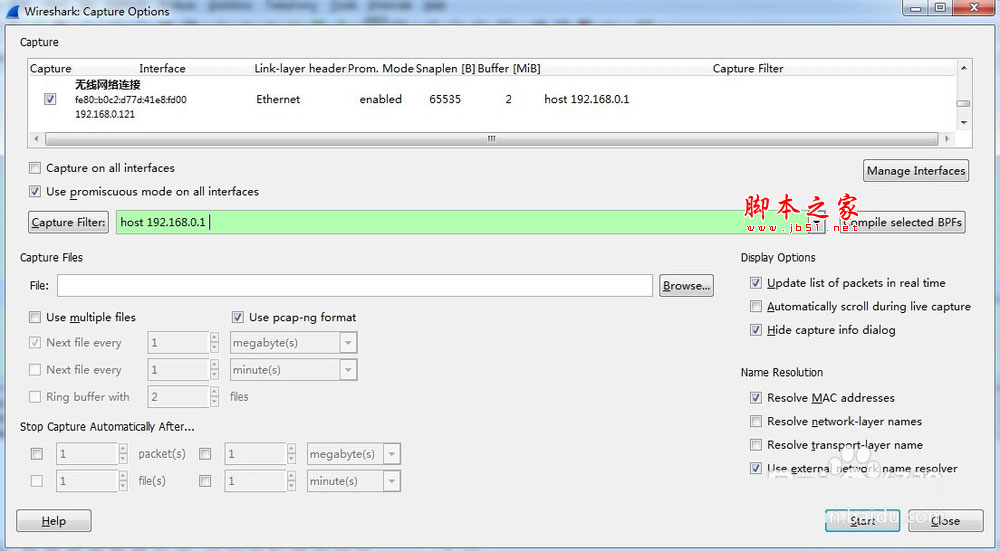Enable Resolve network-layer names

(x=756, y=421)
